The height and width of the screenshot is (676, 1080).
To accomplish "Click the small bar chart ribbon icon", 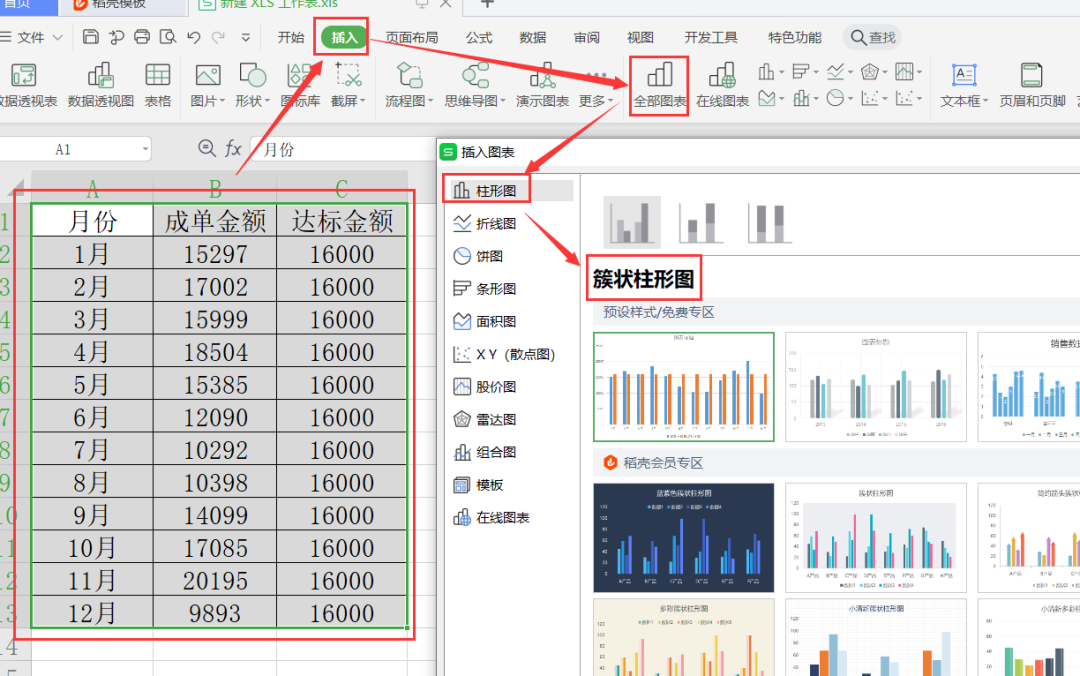I will [801, 72].
